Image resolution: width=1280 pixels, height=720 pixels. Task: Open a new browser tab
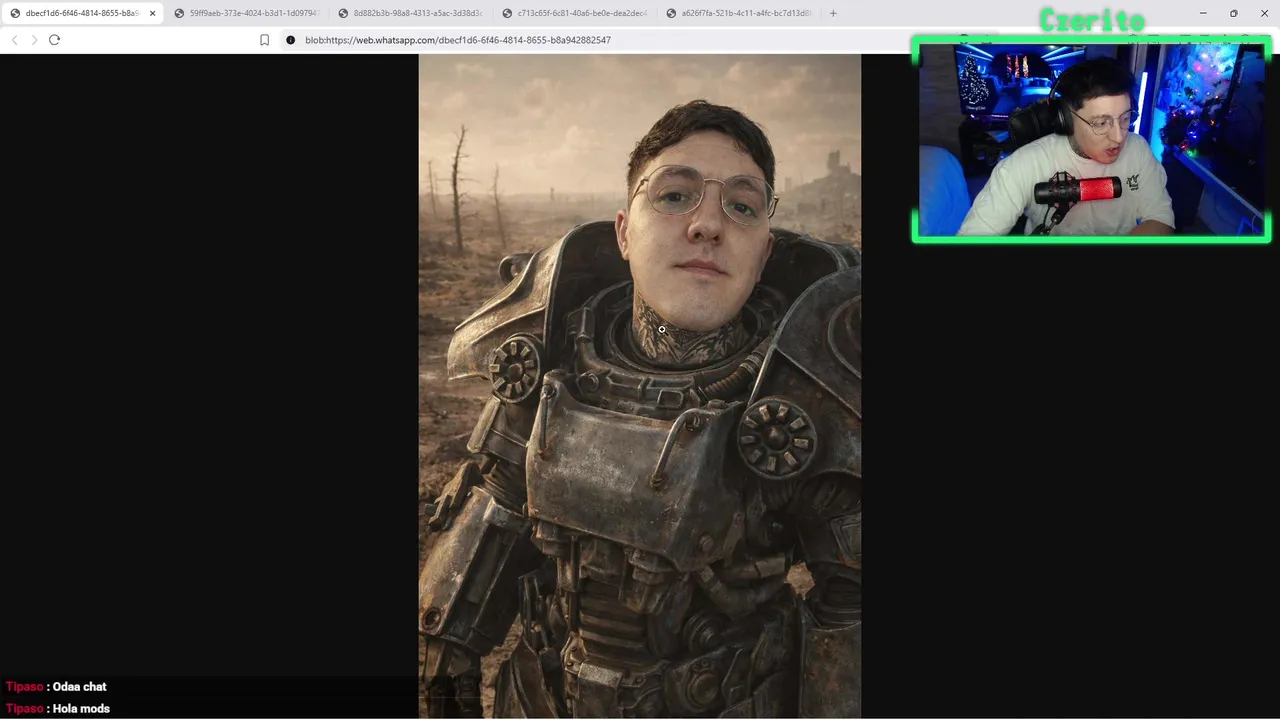point(833,13)
